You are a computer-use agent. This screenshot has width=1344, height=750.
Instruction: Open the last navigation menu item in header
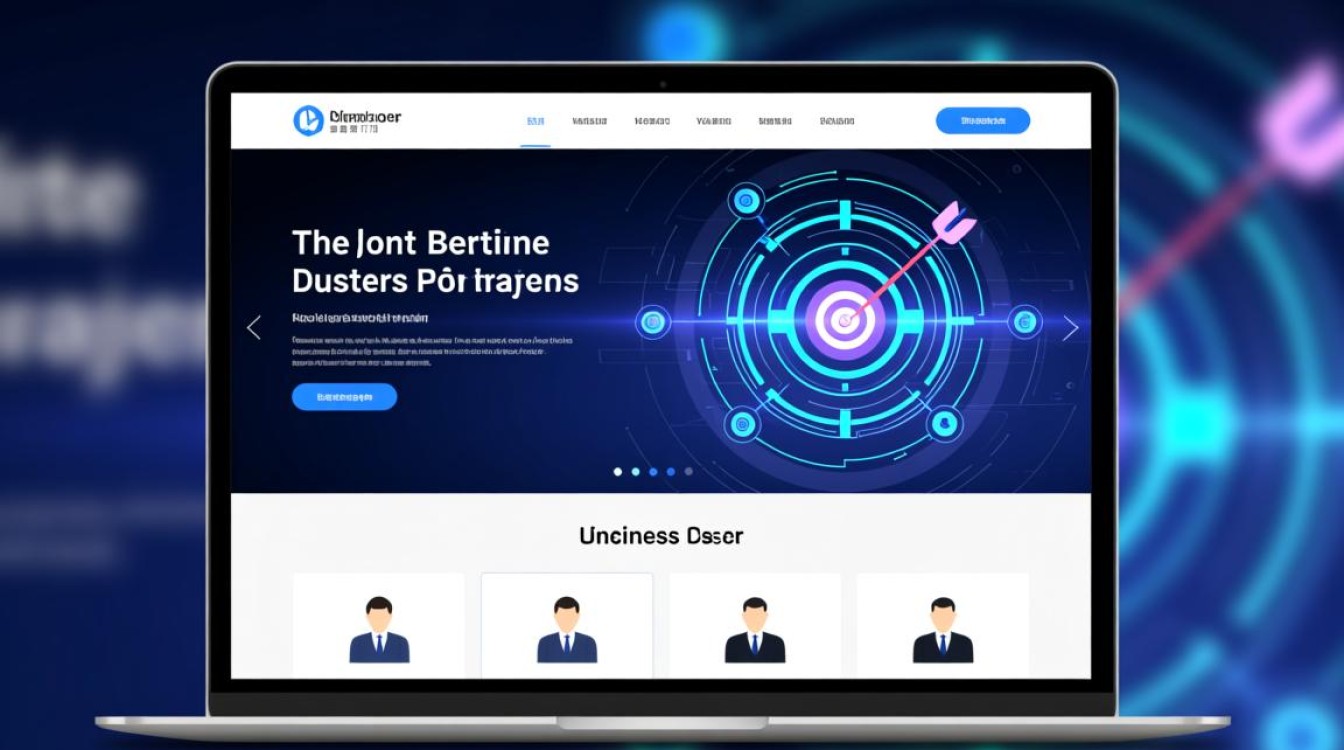click(x=836, y=121)
